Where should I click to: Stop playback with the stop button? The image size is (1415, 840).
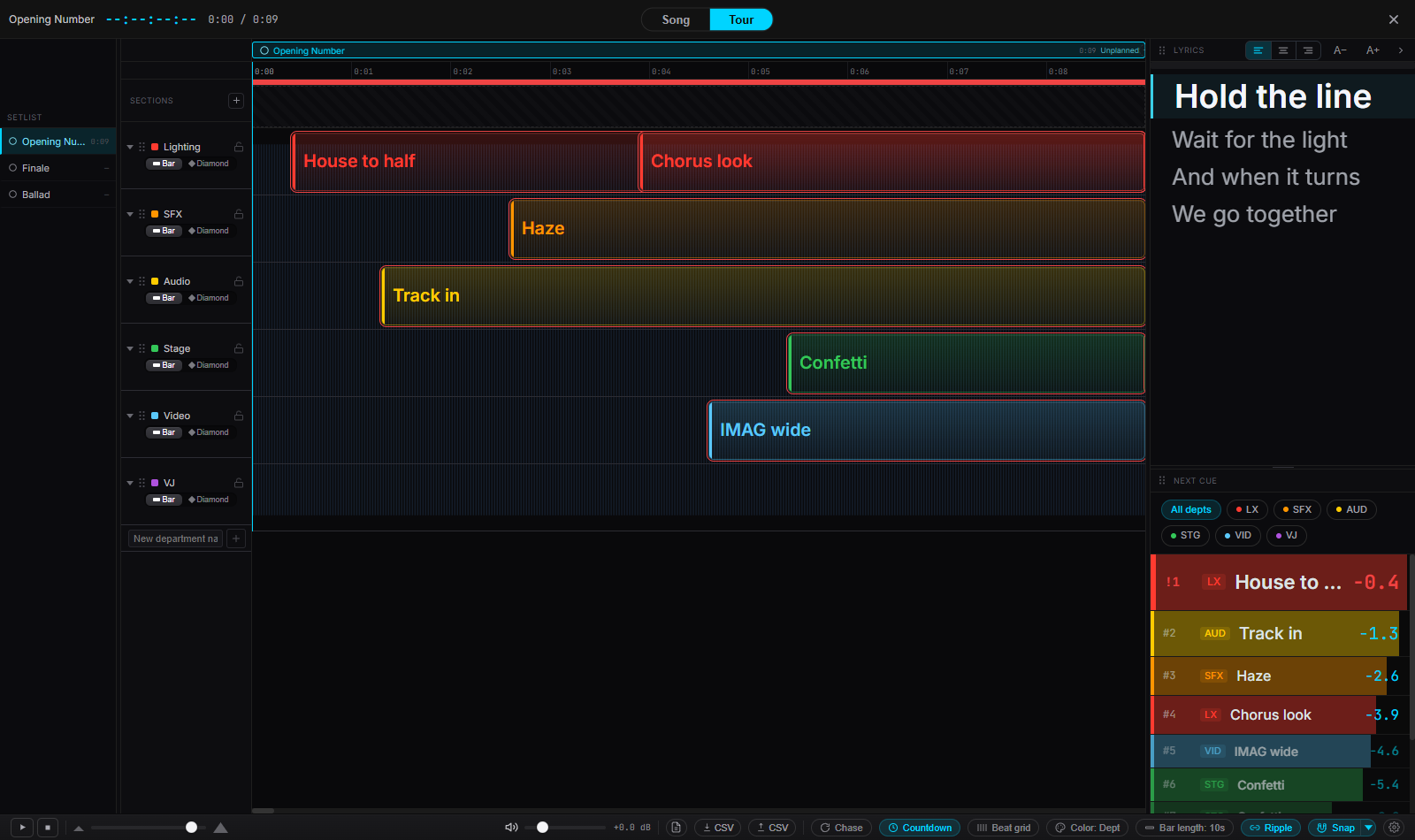(x=48, y=828)
